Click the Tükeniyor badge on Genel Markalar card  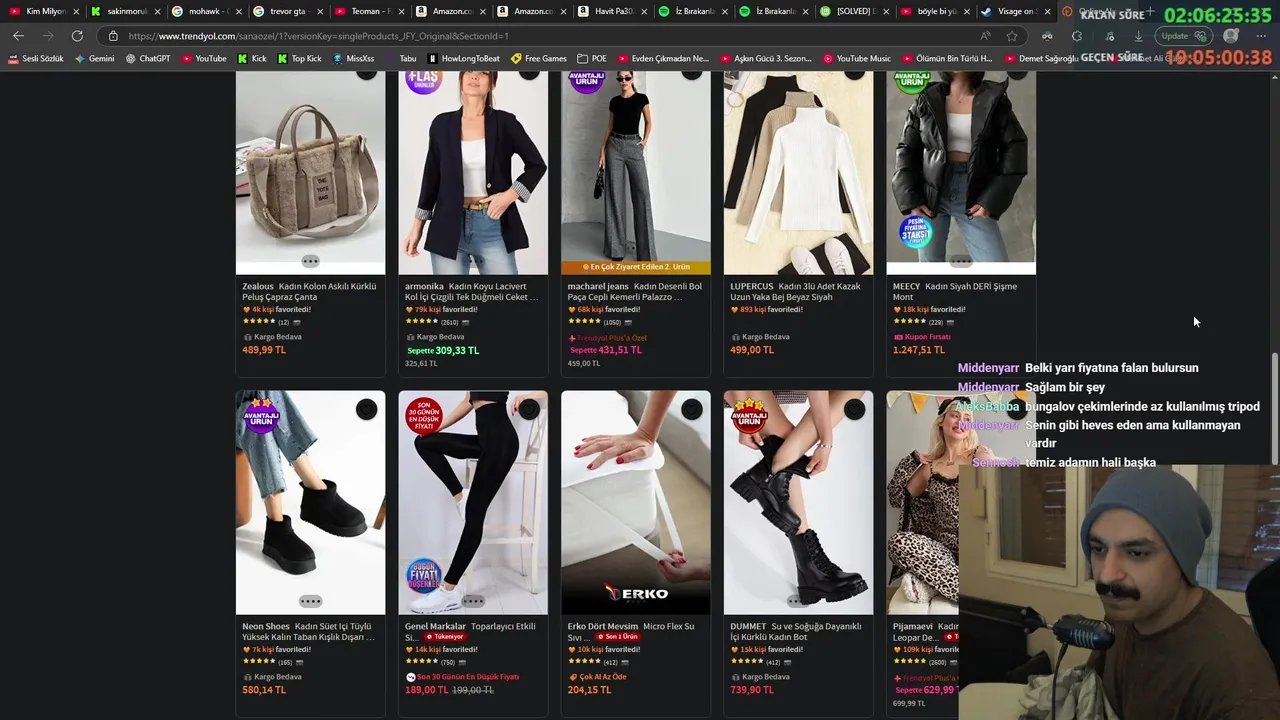coord(445,637)
